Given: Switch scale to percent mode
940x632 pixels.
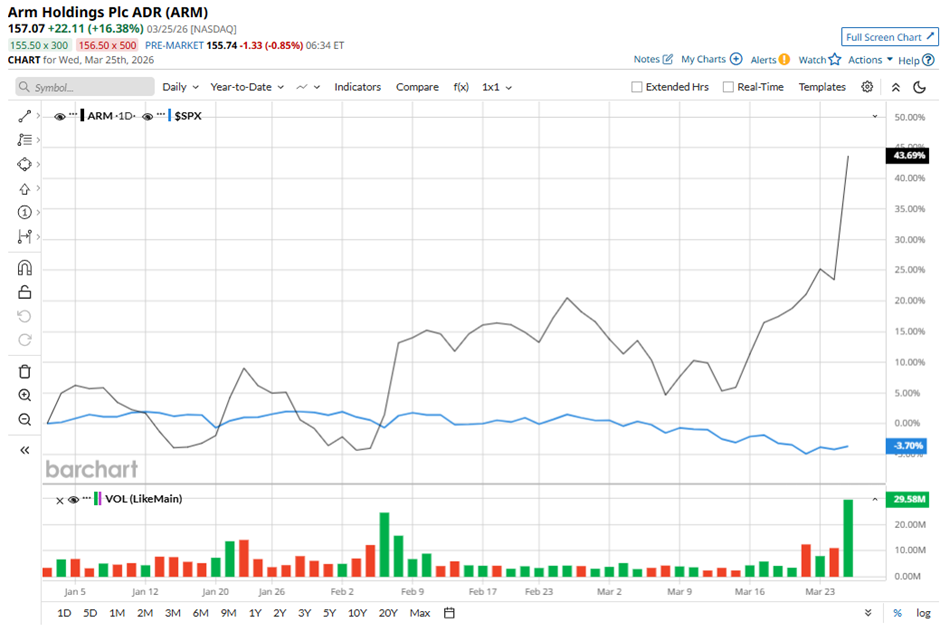Looking at the screenshot, I should coord(897,613).
